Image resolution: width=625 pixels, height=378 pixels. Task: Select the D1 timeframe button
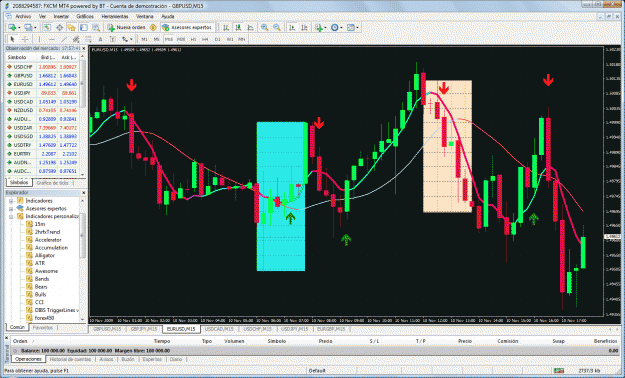coord(218,39)
